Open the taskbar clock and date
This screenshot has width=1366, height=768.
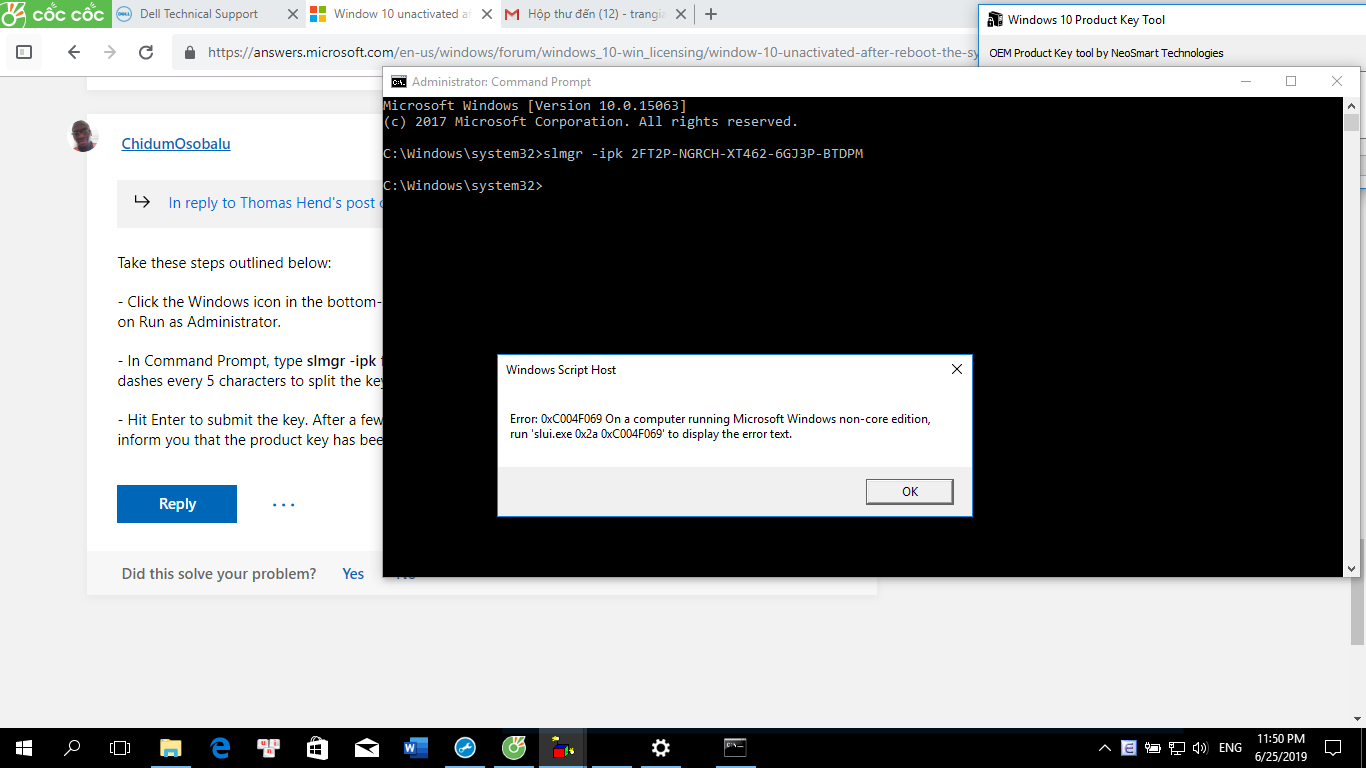tap(1280, 748)
